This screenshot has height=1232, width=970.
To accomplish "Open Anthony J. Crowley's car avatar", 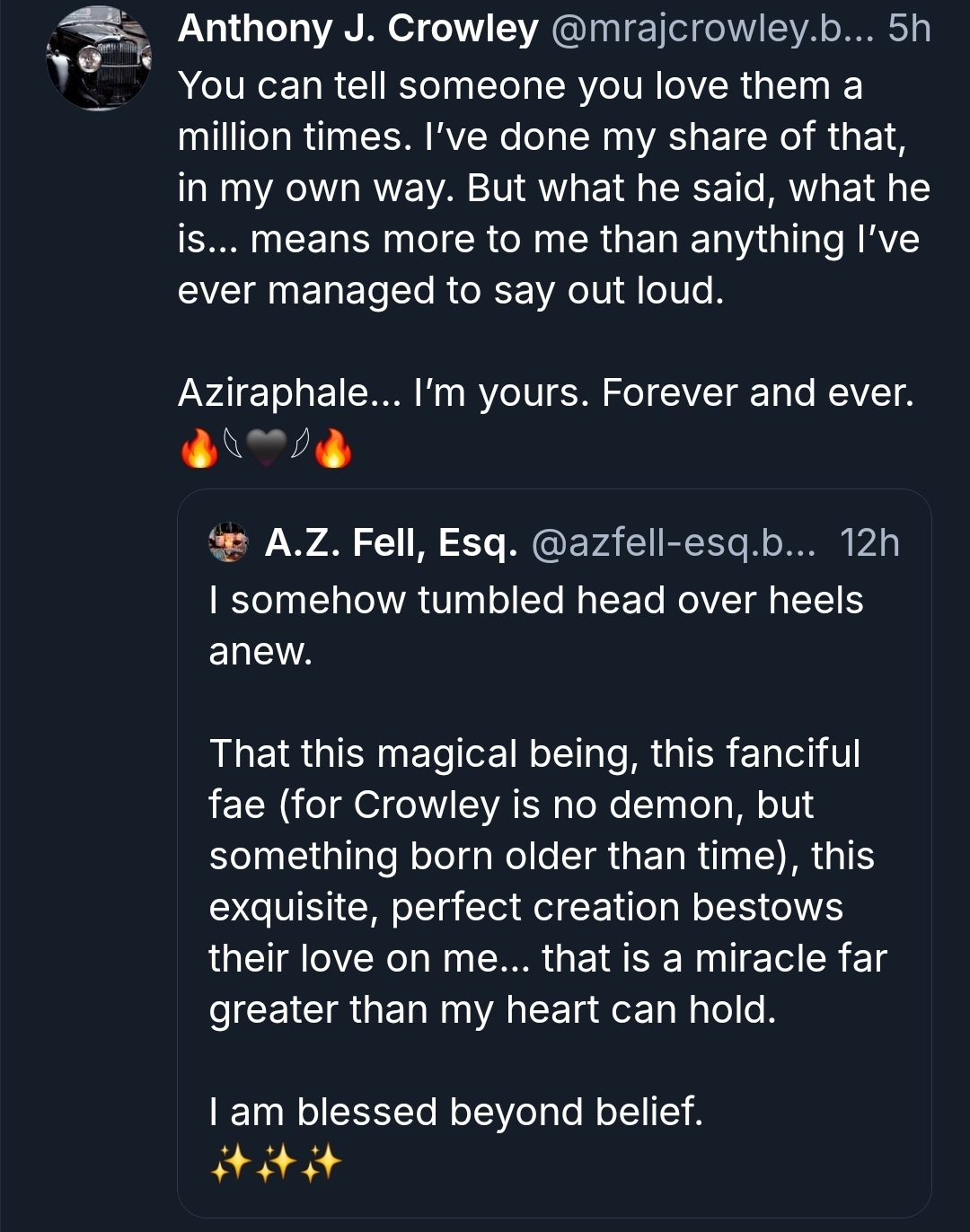I will point(99,59).
